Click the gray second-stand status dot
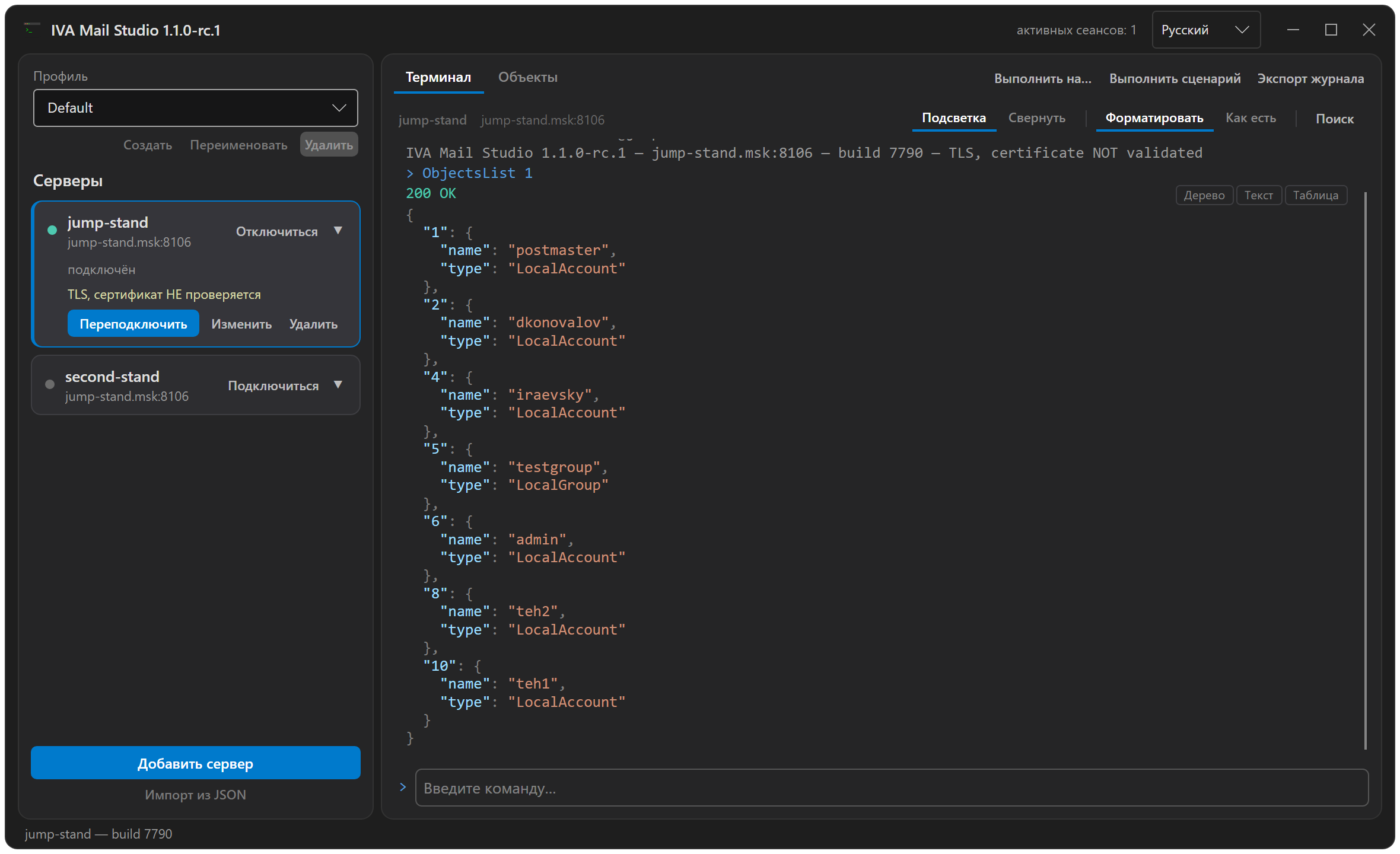 coord(50,384)
